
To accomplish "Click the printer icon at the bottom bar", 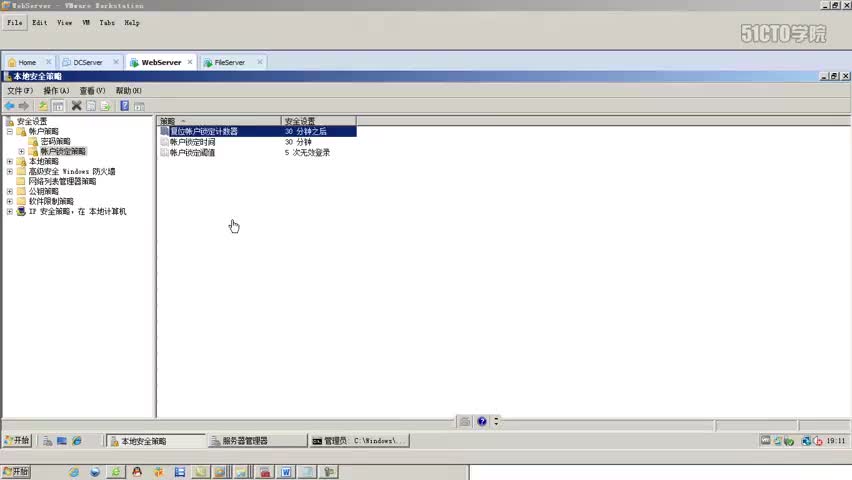I will [465, 421].
